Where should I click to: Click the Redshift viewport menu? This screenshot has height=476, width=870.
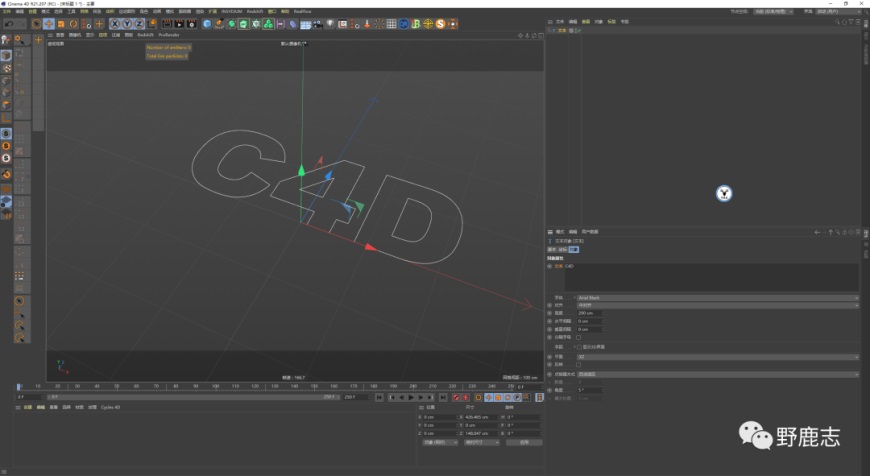(x=145, y=35)
